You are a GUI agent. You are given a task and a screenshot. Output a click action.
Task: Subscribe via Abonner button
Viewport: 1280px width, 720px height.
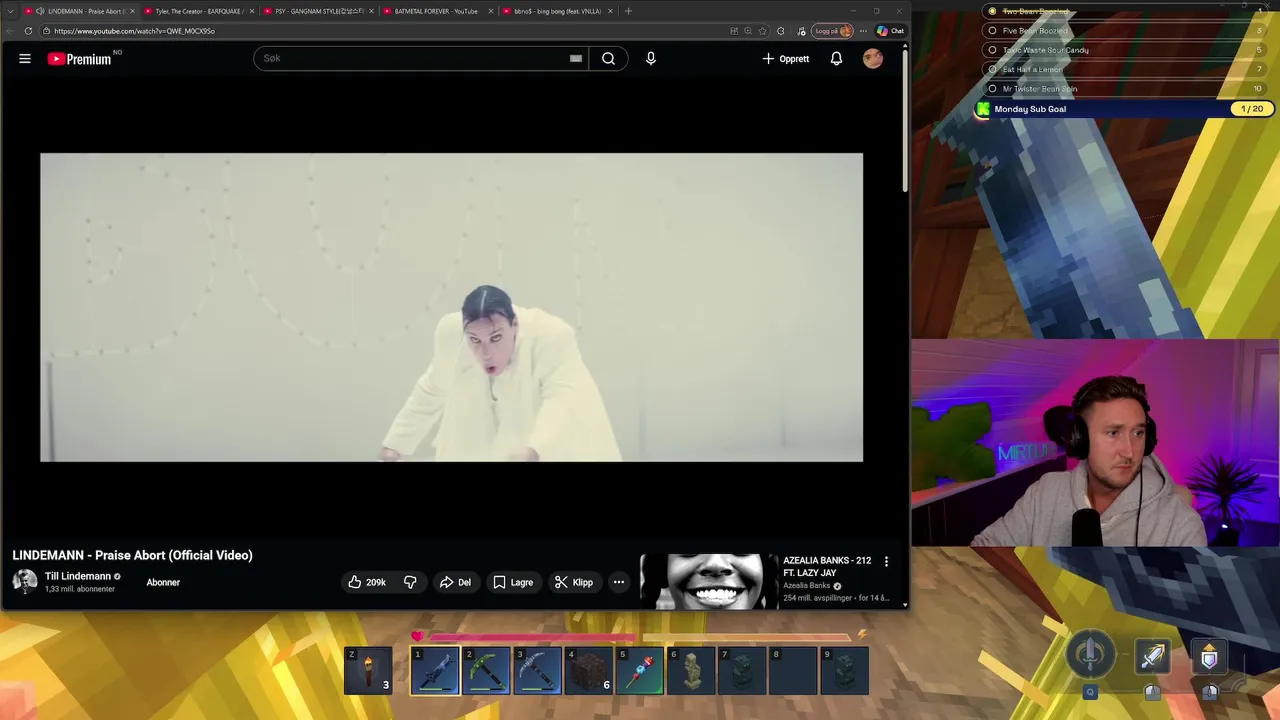163,582
